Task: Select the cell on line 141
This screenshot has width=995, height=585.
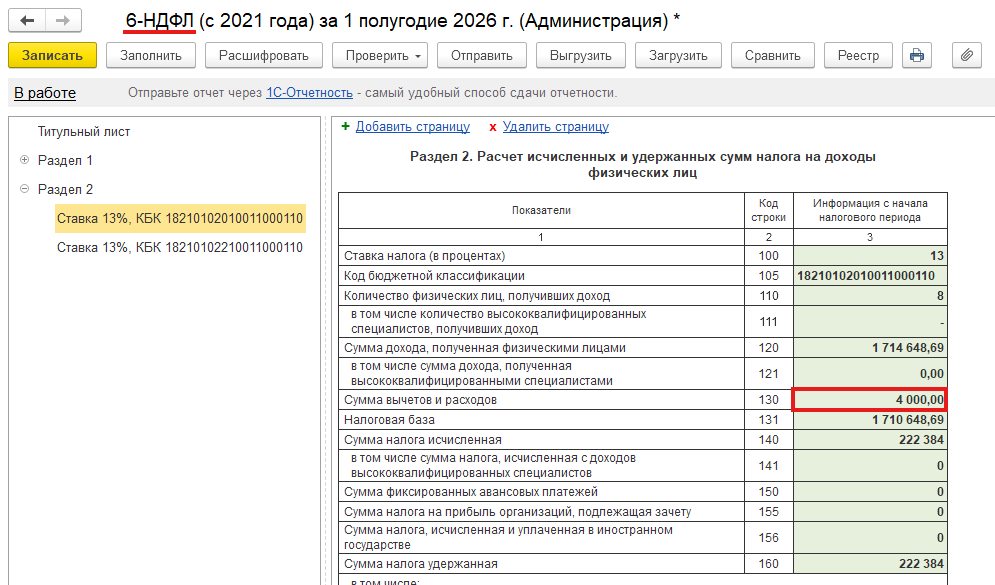Action: (870, 466)
